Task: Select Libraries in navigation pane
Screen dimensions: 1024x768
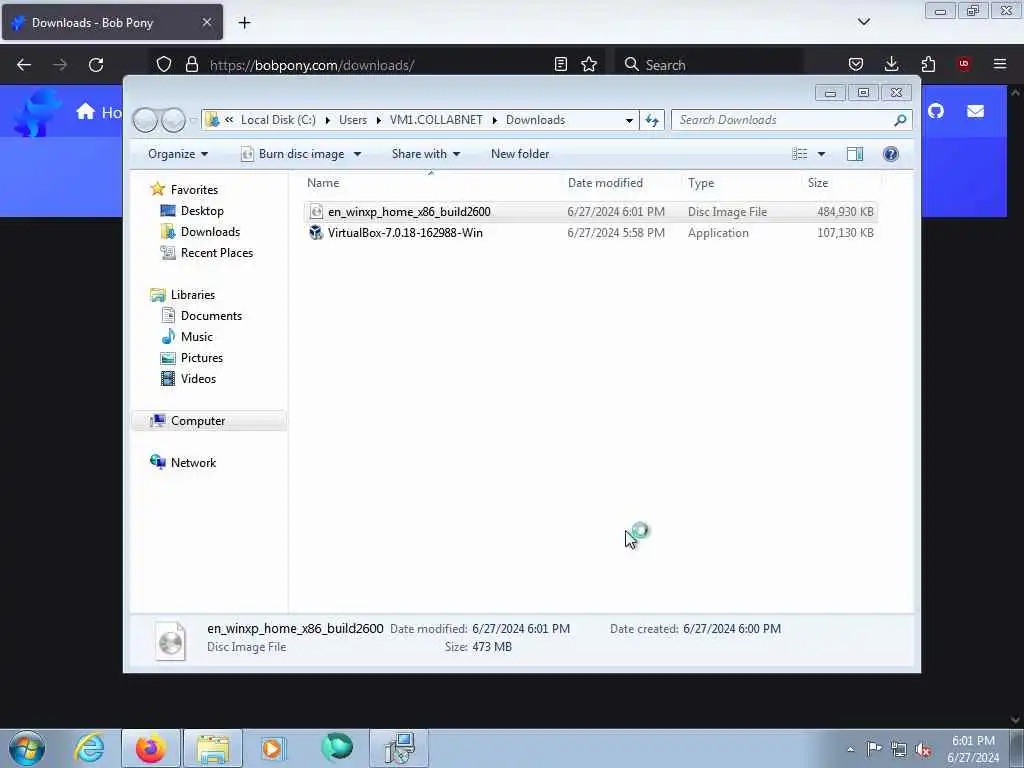Action: (x=193, y=295)
